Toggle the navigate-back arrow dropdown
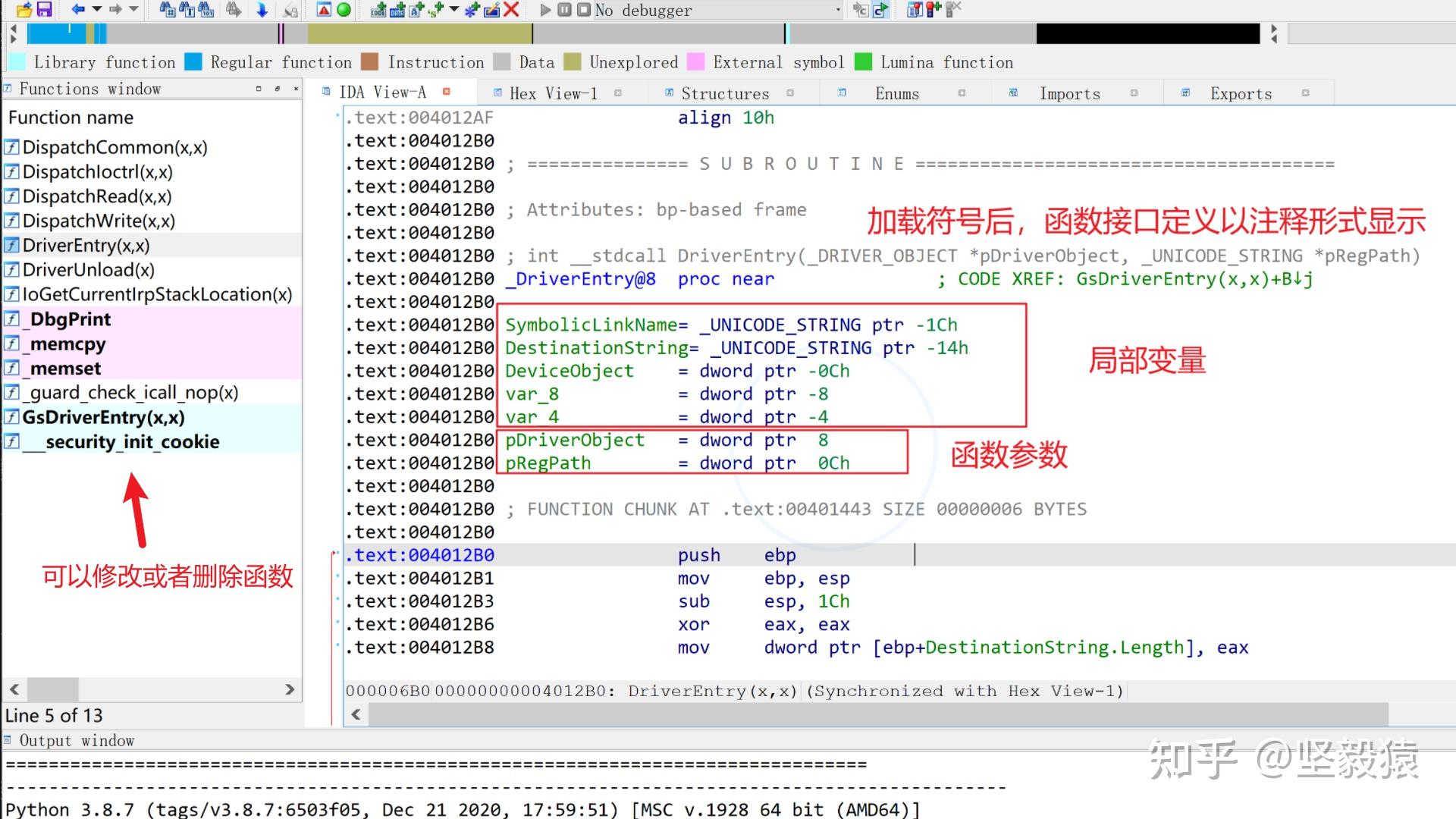Viewport: 1456px width, 819px height. tap(97, 10)
